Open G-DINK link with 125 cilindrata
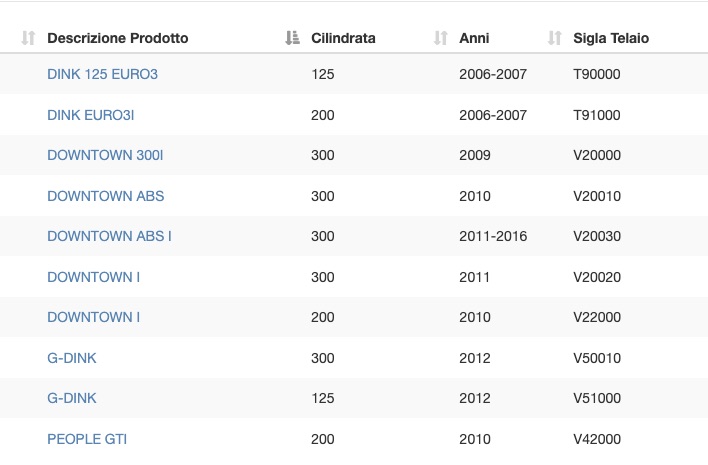Image resolution: width=708 pixels, height=465 pixels. pos(72,398)
